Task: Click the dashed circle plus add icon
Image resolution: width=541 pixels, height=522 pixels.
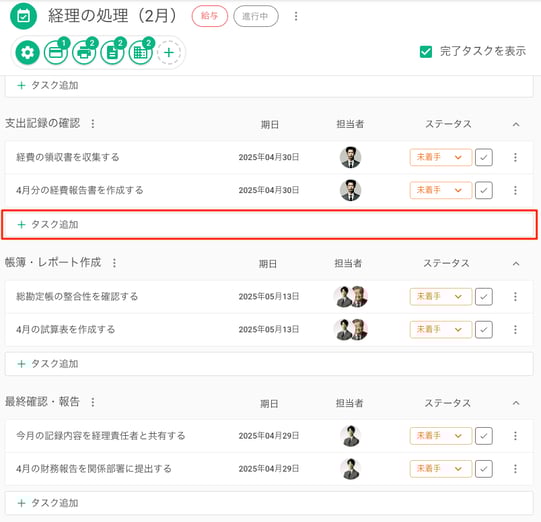Action: point(169,52)
